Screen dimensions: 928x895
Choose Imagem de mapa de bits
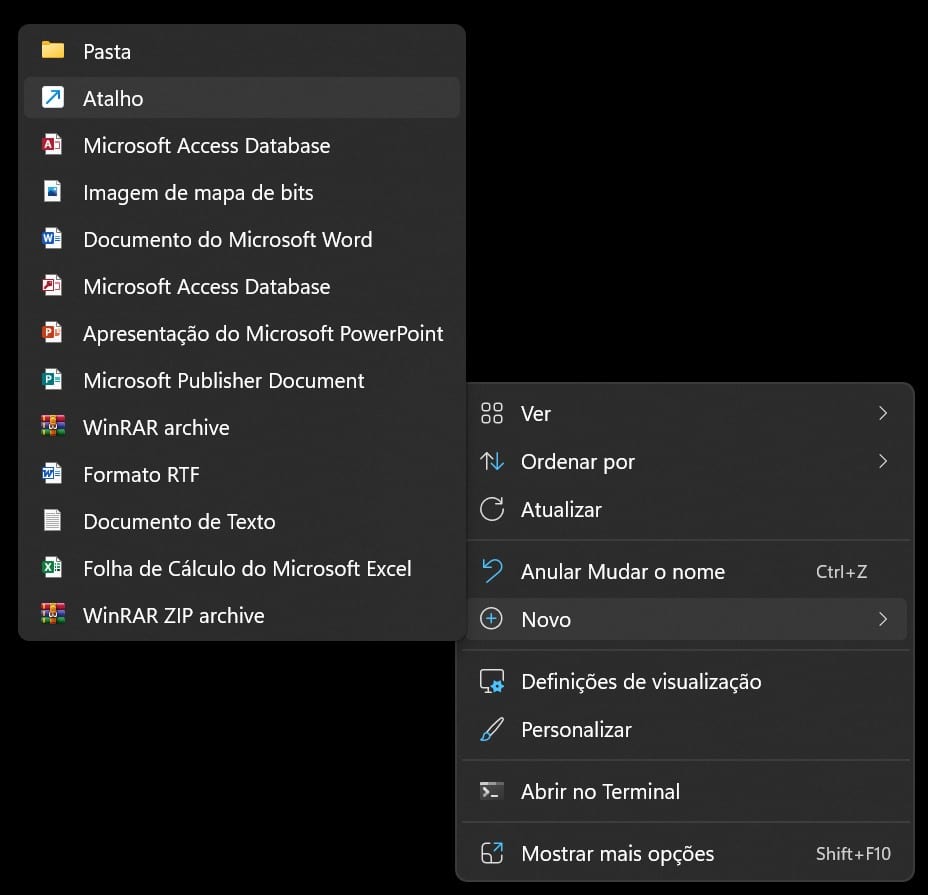click(x=198, y=193)
